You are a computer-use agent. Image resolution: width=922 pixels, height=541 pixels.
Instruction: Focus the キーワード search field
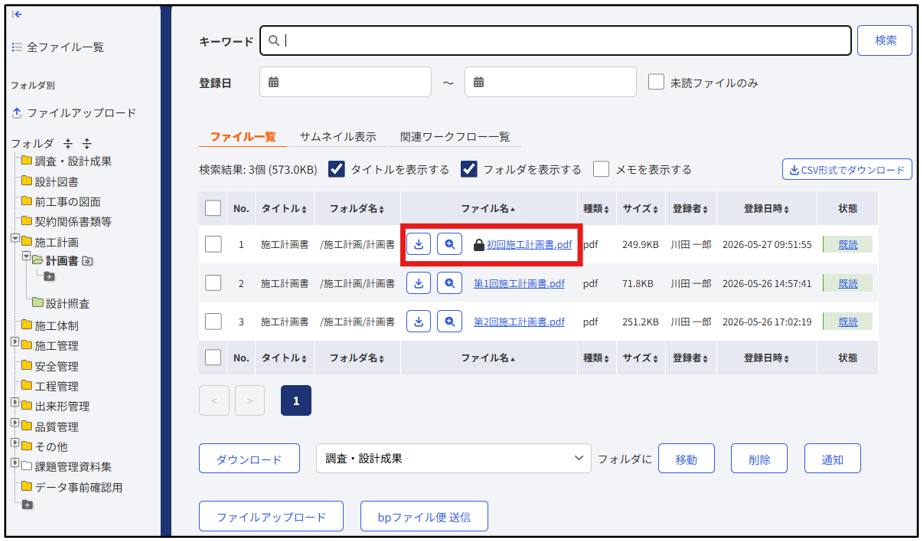(x=556, y=41)
